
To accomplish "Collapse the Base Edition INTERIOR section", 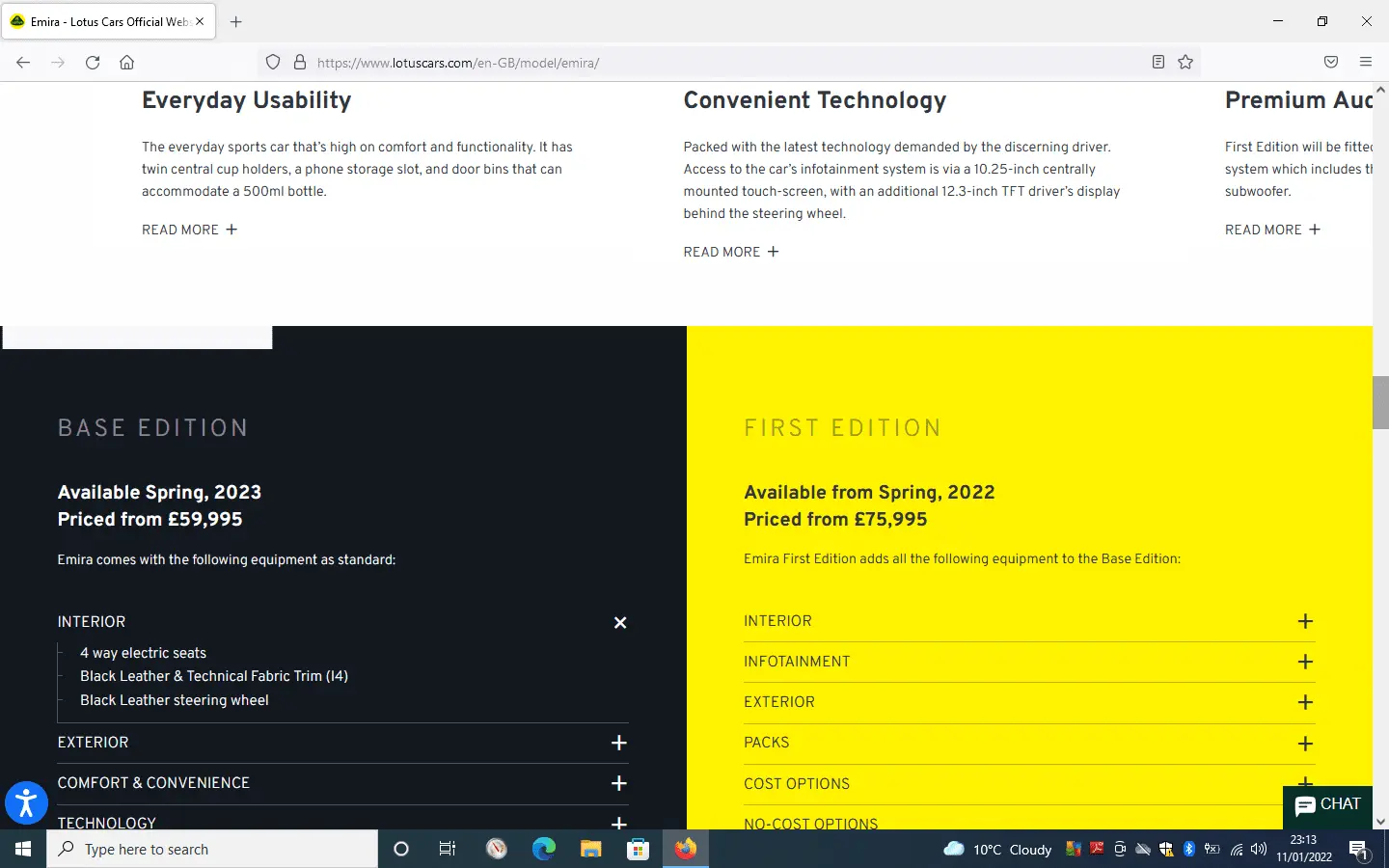I will (x=620, y=623).
